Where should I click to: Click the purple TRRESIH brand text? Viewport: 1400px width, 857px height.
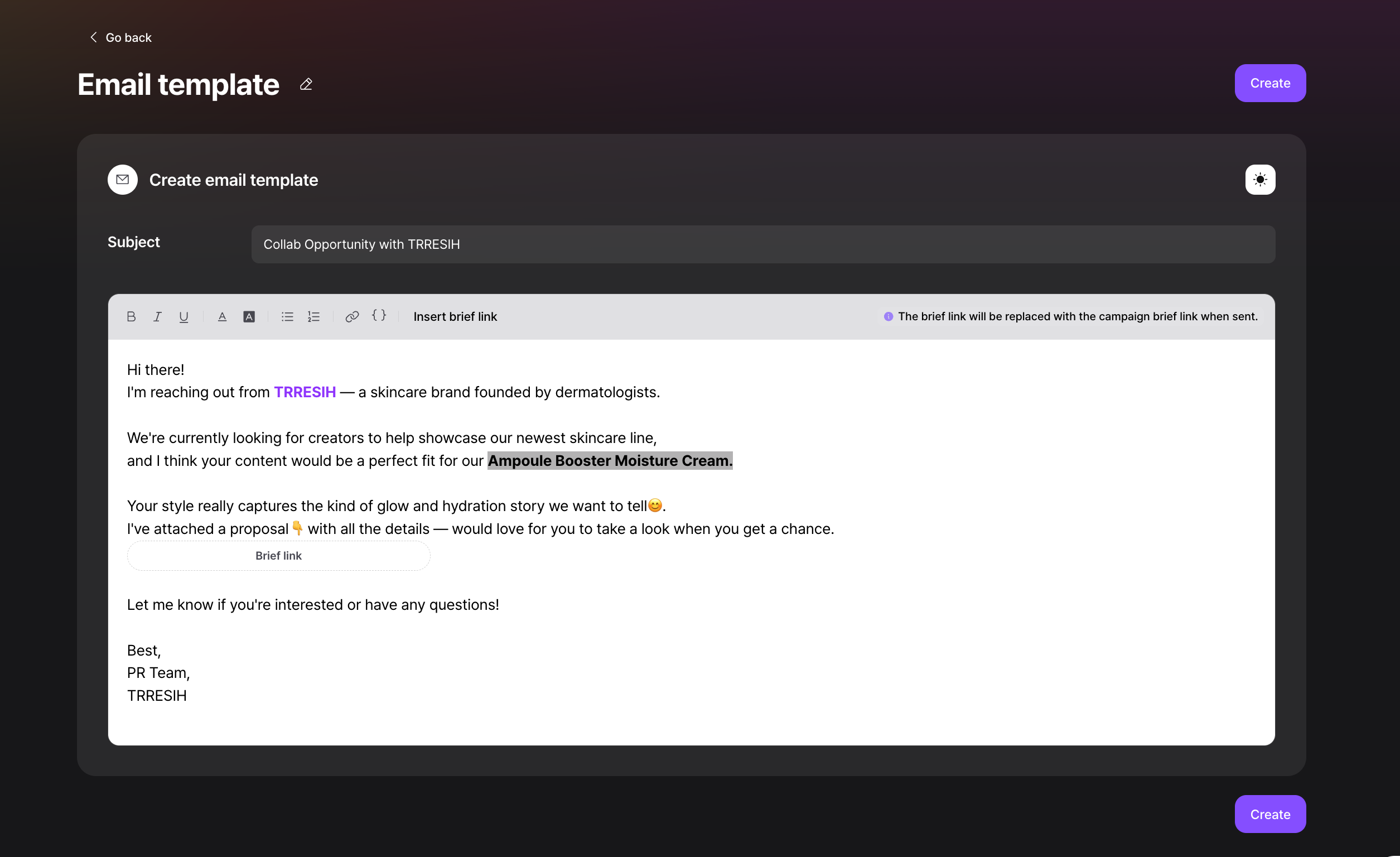305,392
